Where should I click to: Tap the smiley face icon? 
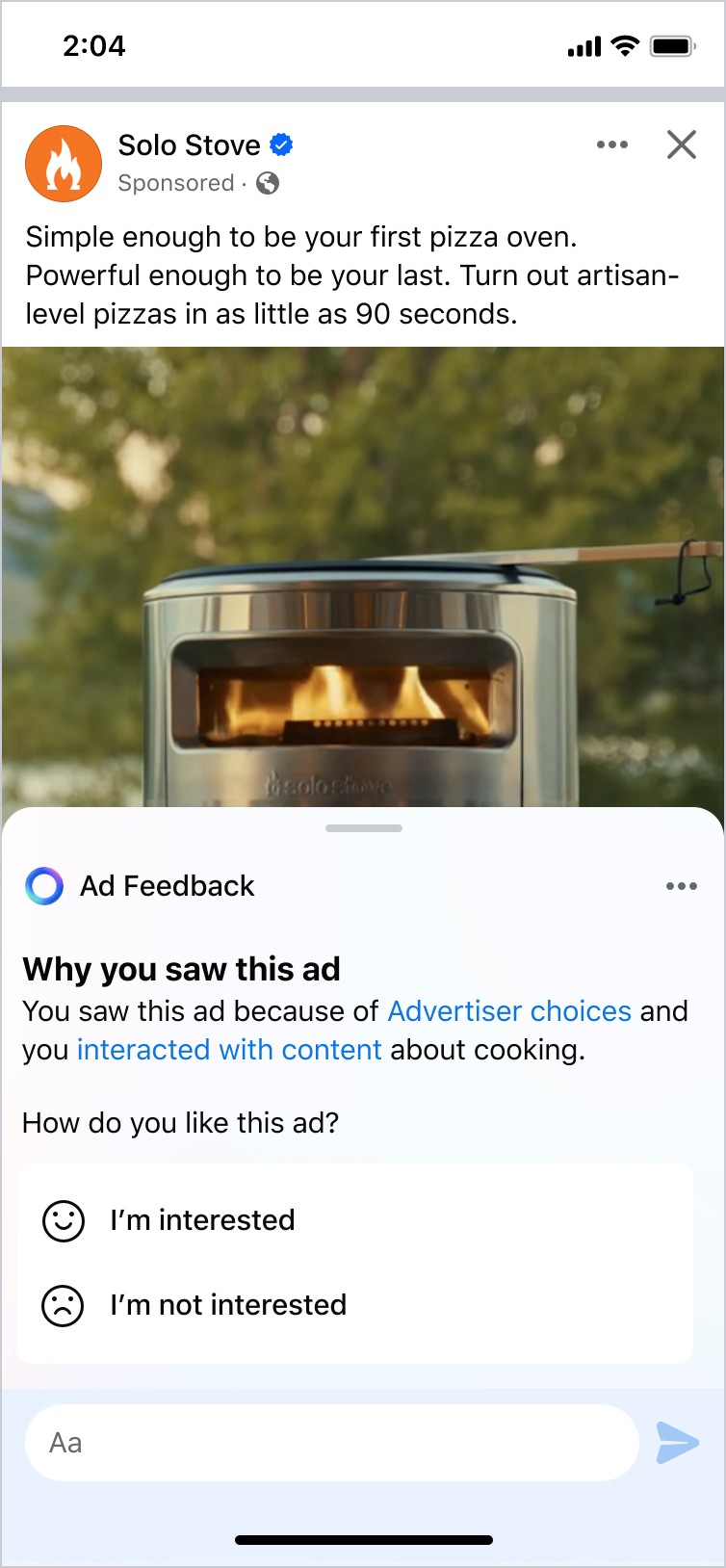coord(64,1220)
